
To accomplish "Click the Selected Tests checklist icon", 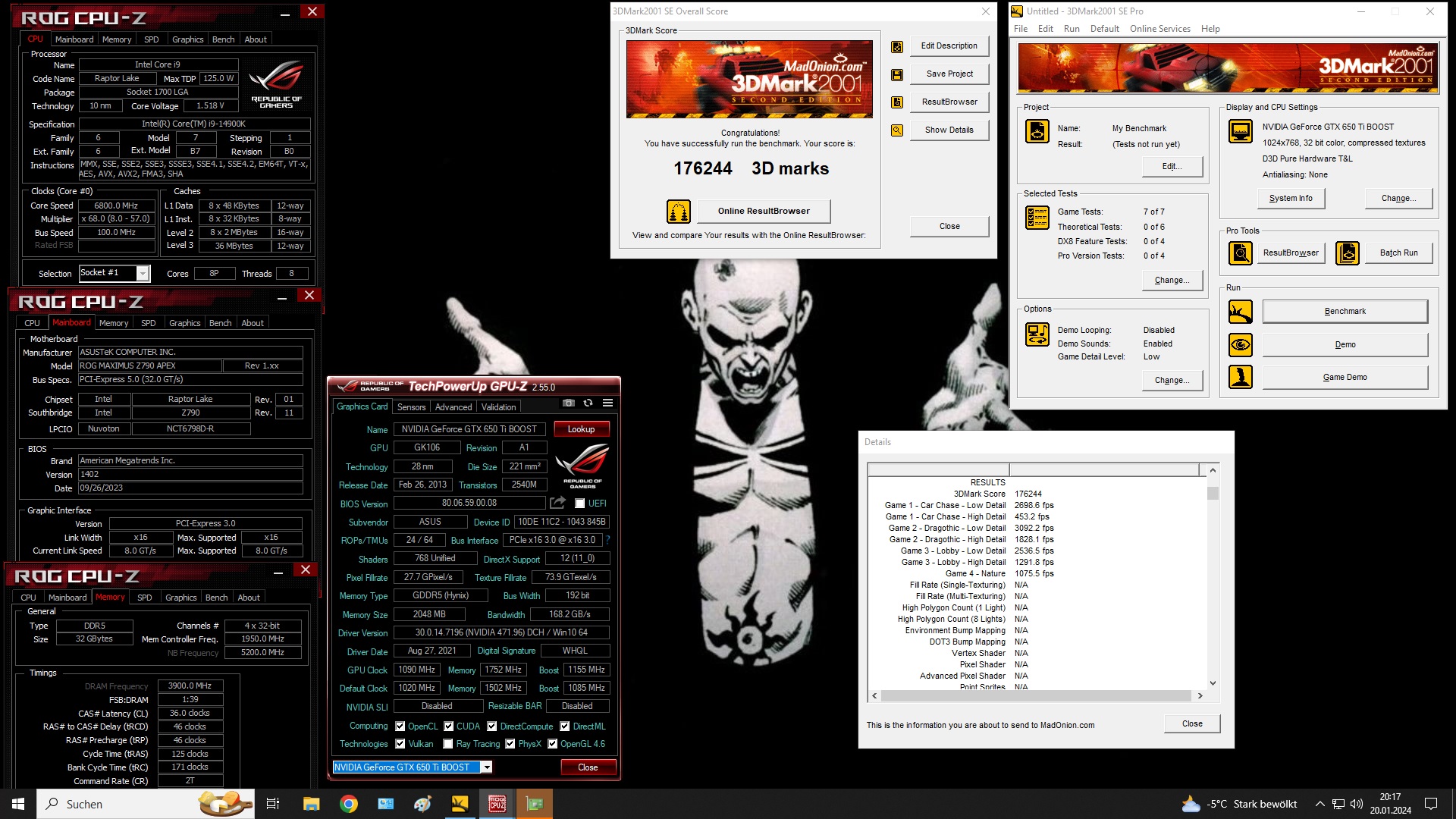I will (x=1037, y=218).
